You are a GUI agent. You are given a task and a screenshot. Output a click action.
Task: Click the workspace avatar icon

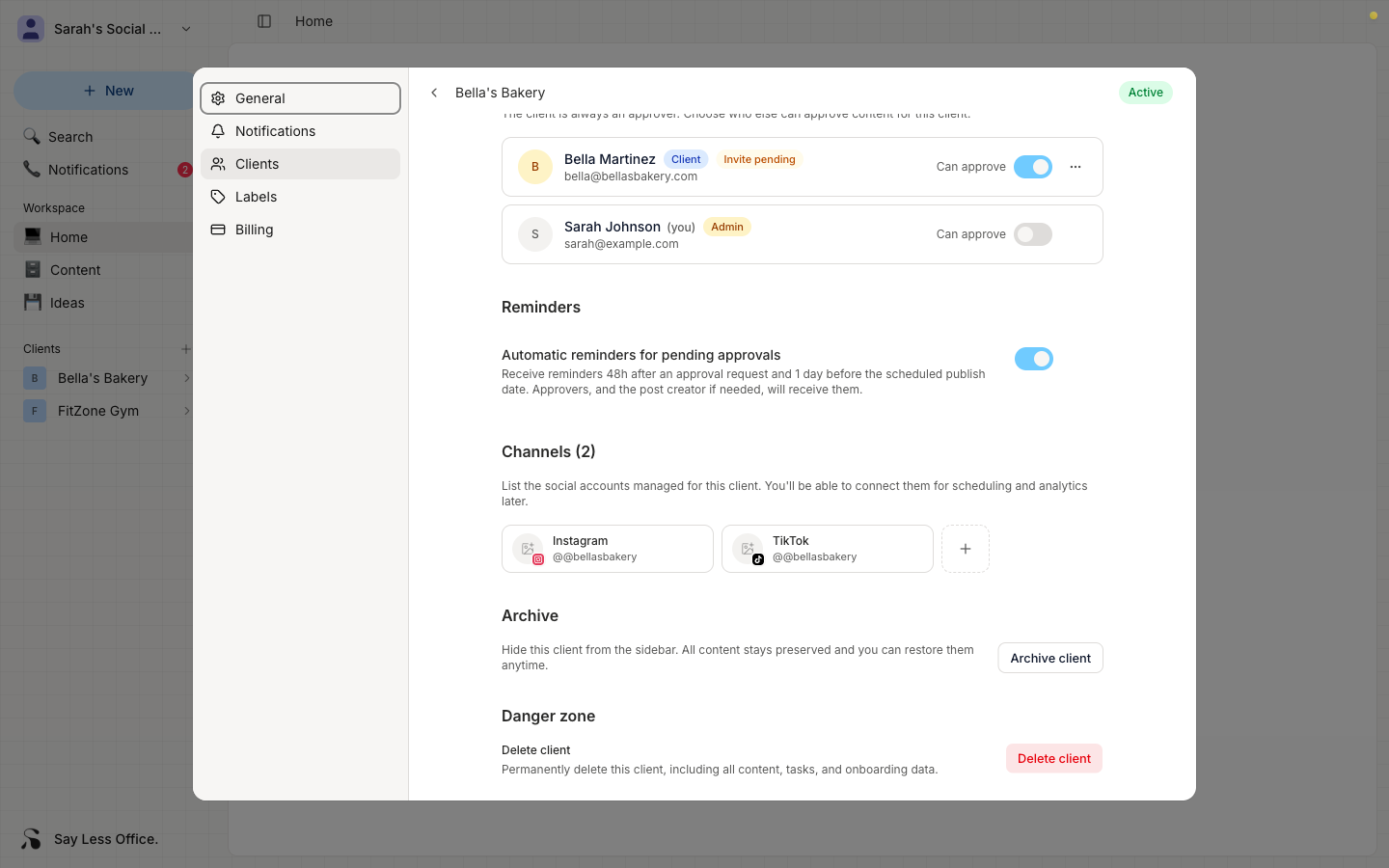click(x=31, y=29)
